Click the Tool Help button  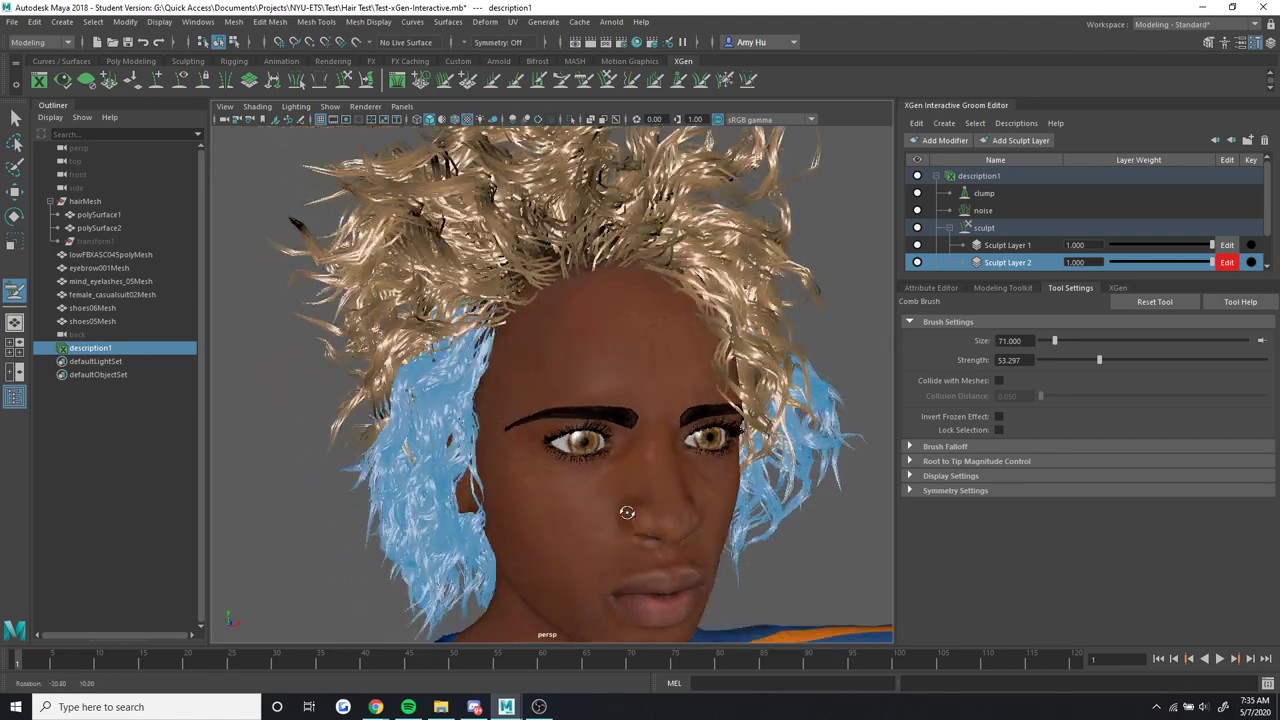pyautogui.click(x=1240, y=302)
